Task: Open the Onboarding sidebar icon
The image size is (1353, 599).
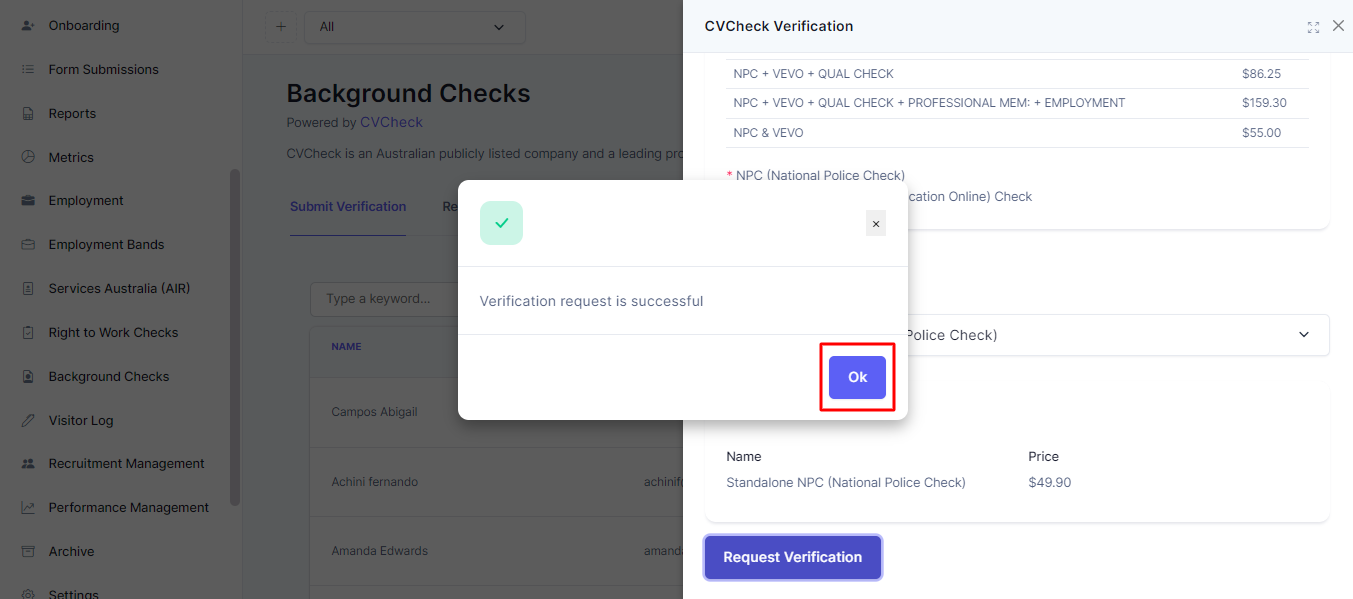Action: point(28,26)
